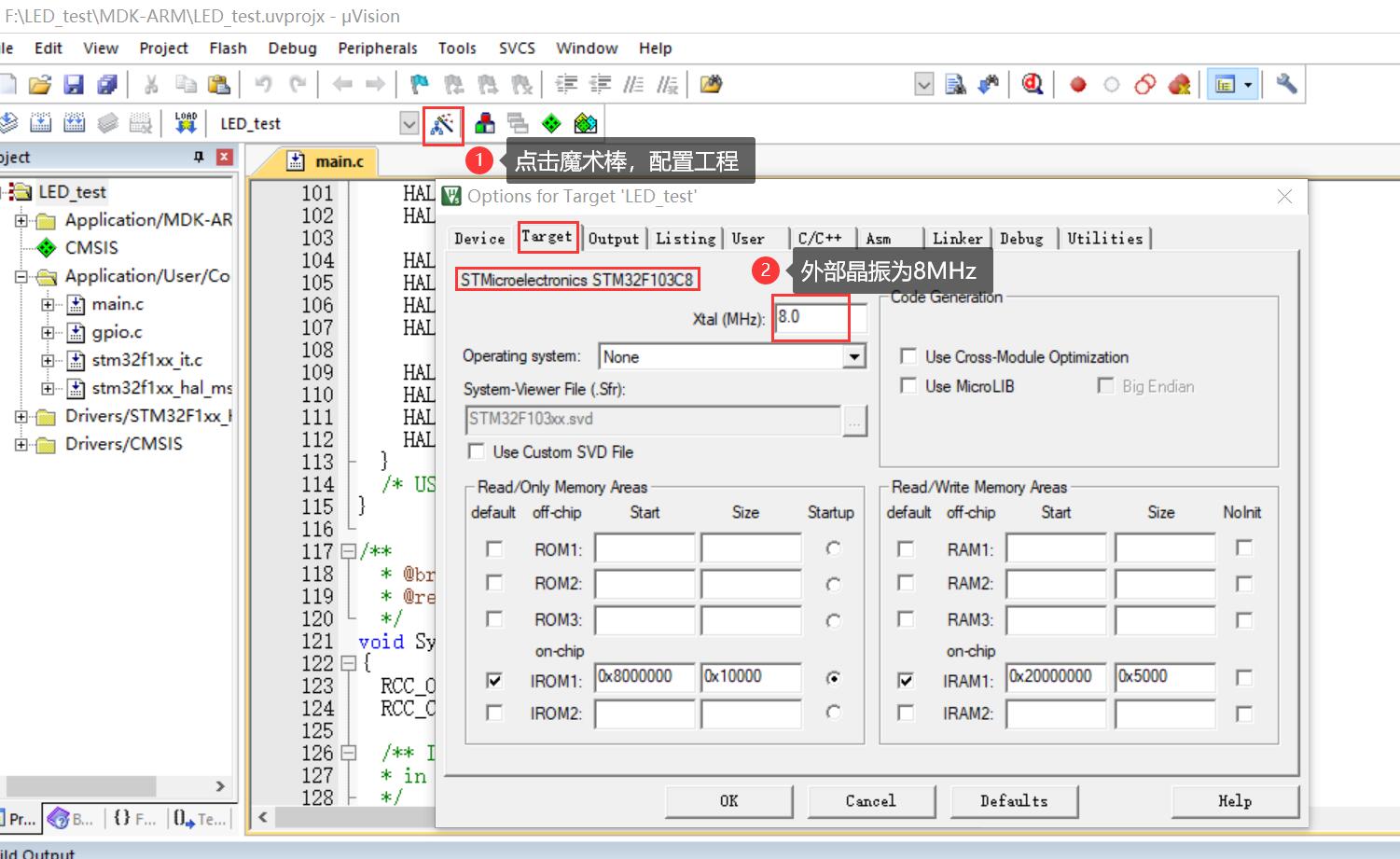Pin the Project panel with pushpin icon

tap(199, 157)
